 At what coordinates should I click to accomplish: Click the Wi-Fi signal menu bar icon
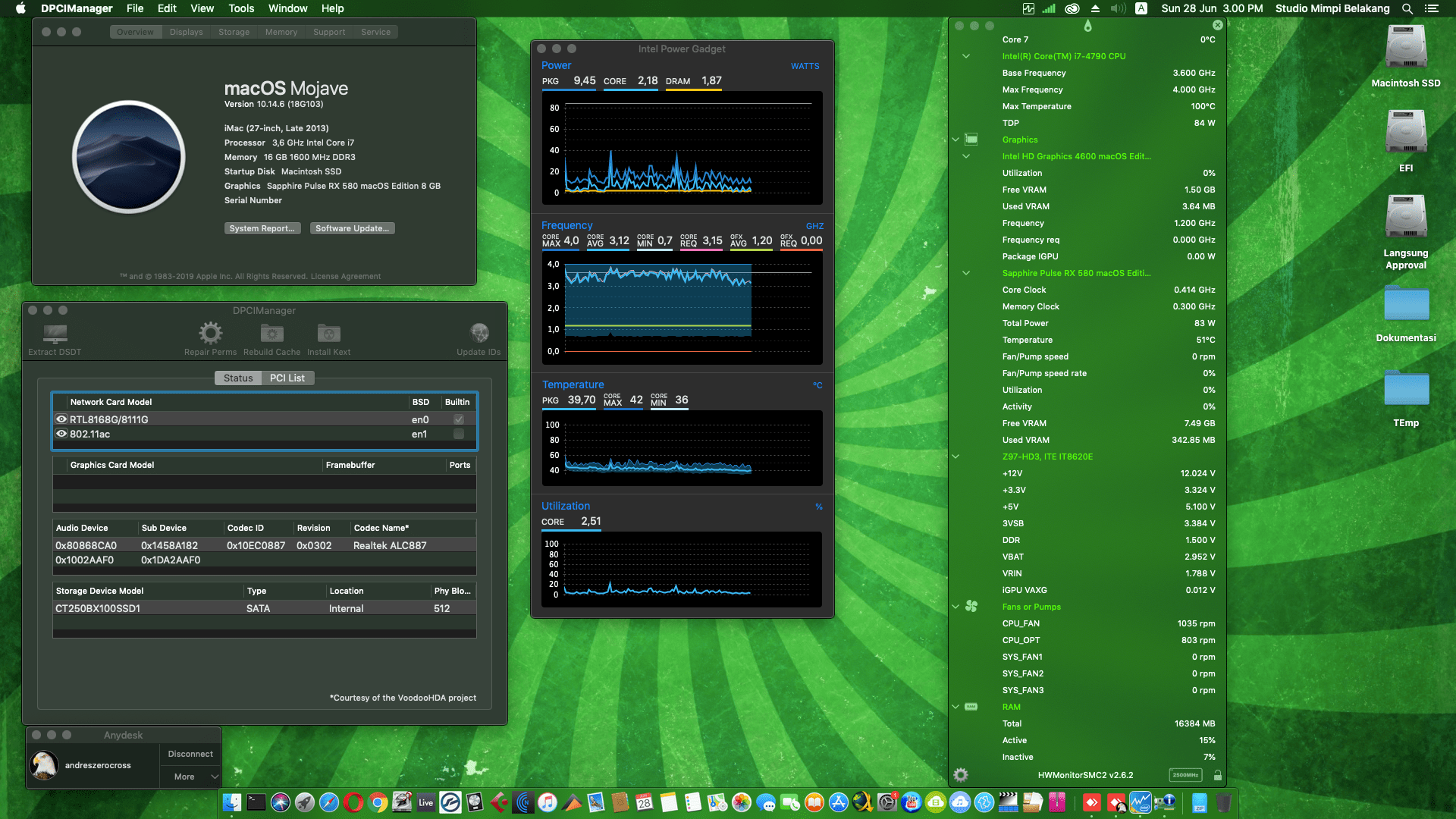click(x=1049, y=8)
